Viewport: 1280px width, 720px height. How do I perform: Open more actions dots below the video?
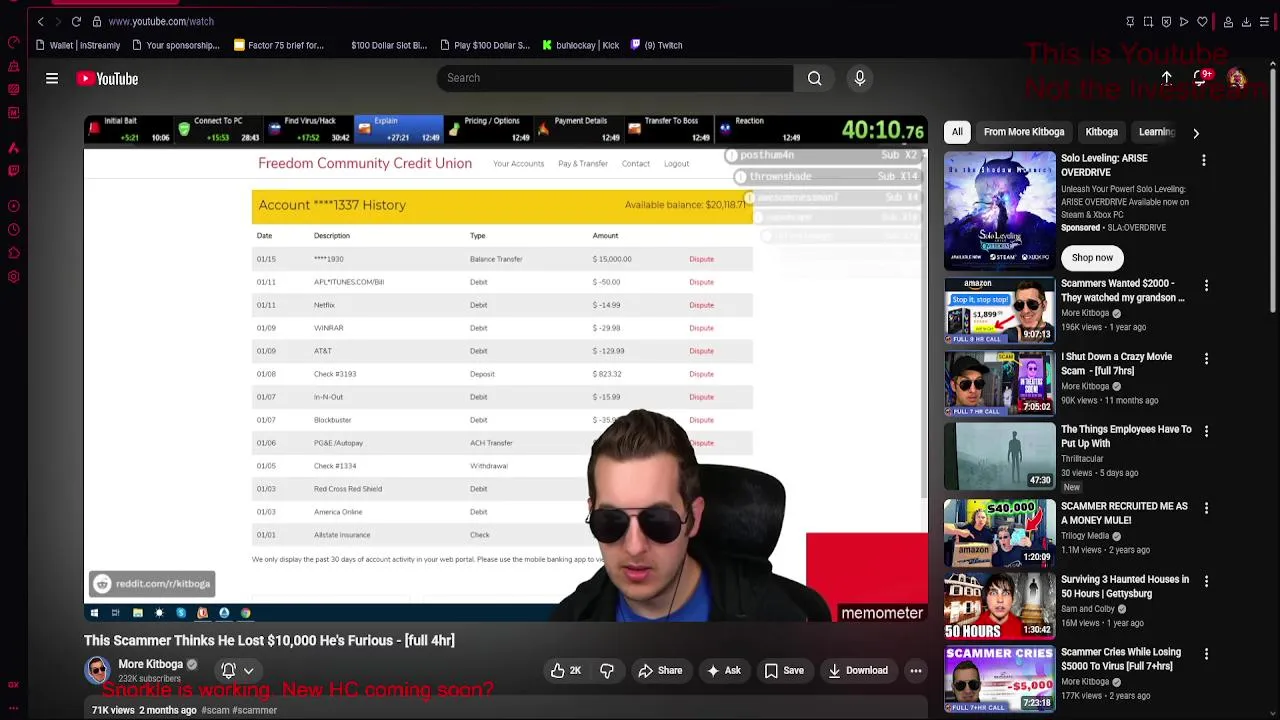tap(915, 671)
